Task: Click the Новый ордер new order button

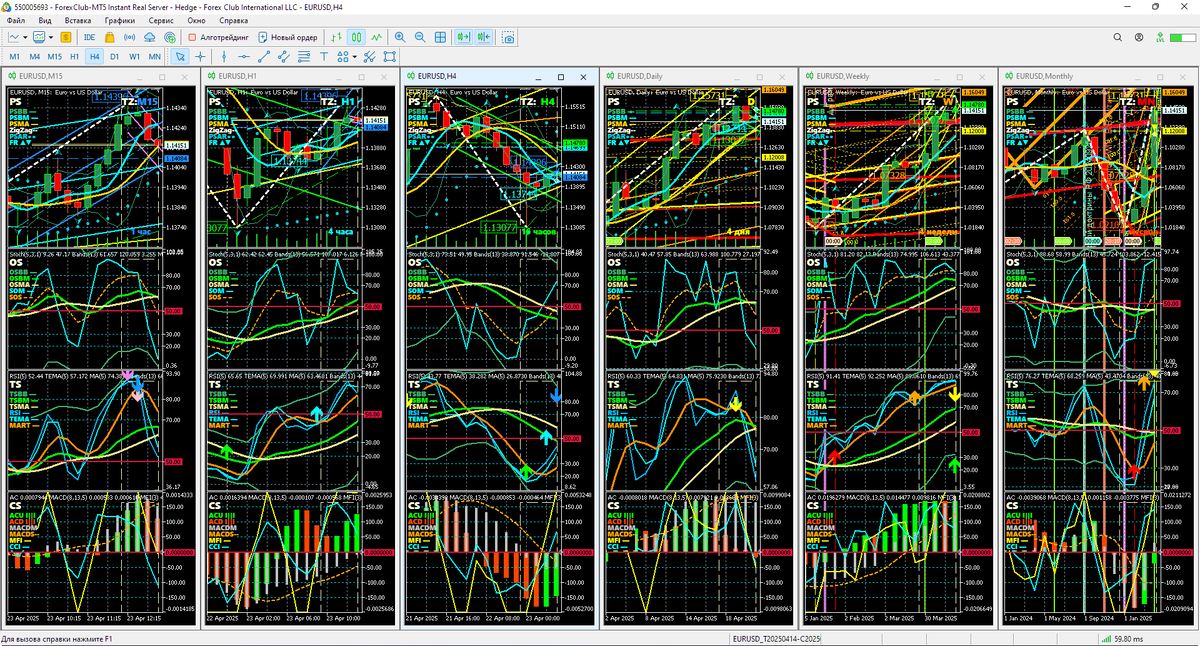Action: (x=289, y=37)
